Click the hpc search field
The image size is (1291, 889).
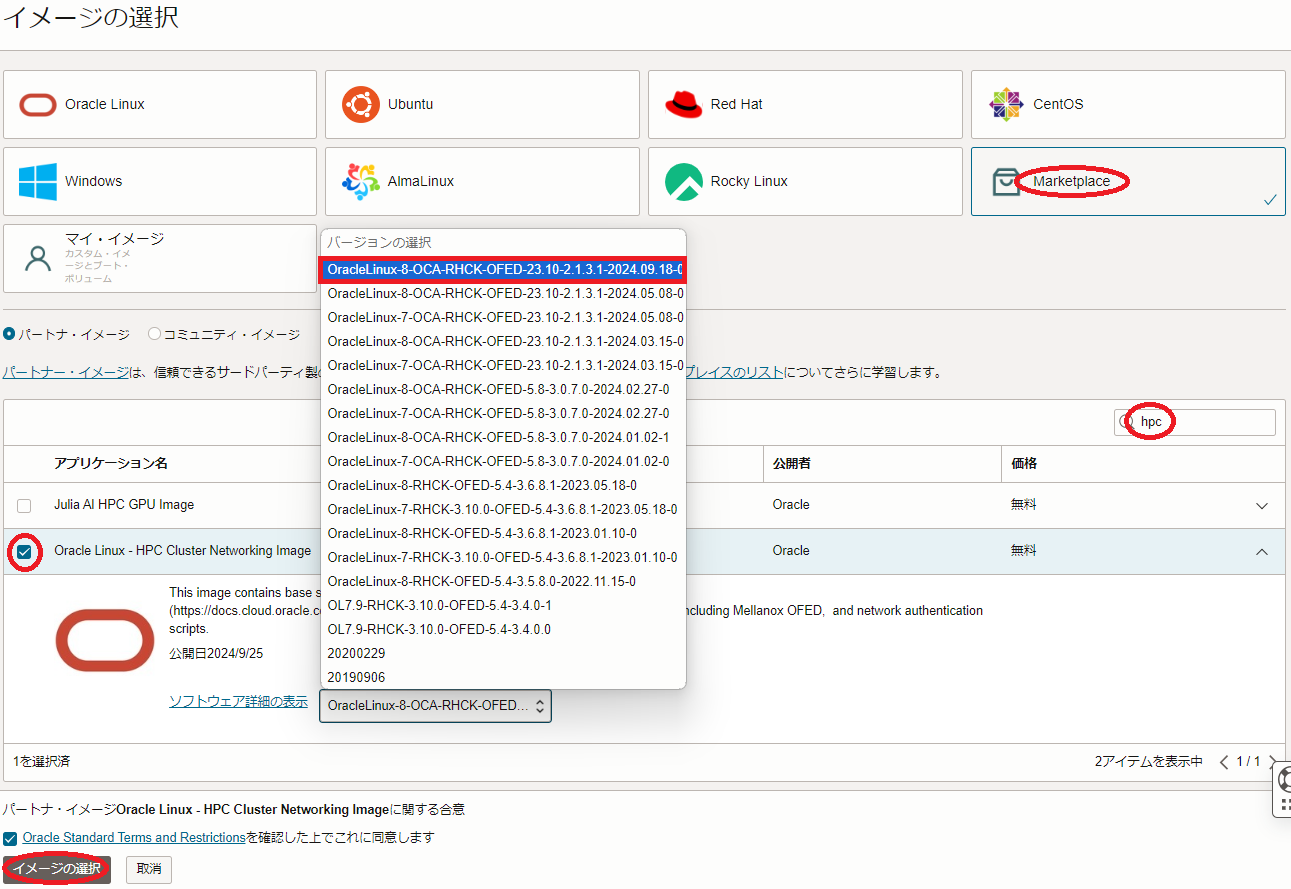pos(1203,422)
